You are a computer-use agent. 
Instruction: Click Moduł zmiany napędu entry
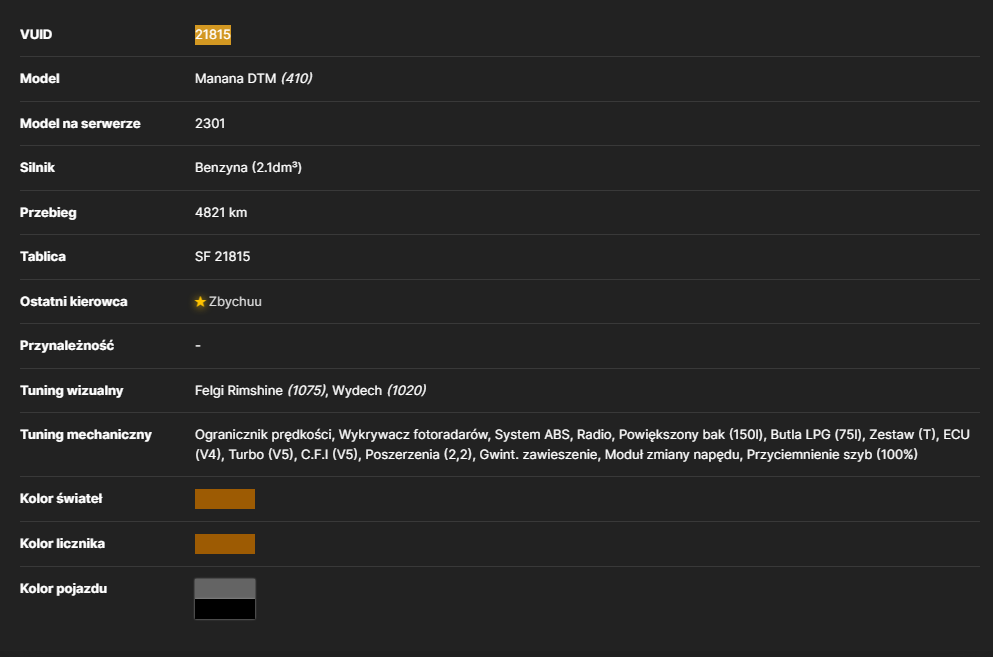click(x=672, y=454)
